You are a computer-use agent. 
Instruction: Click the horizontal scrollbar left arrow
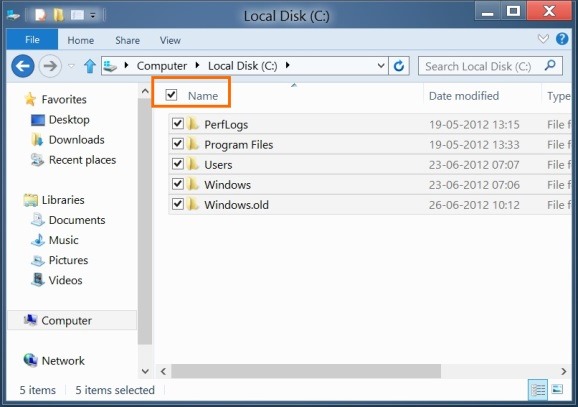coord(163,371)
